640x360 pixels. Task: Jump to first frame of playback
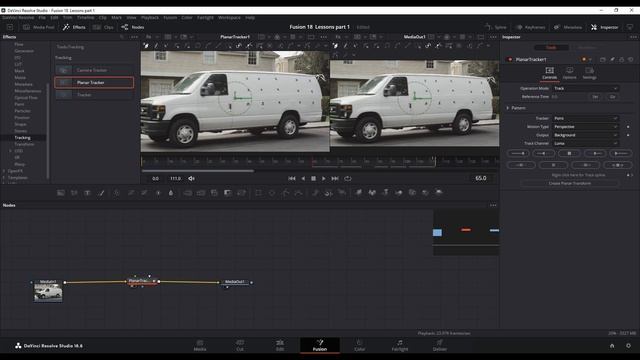coord(291,178)
